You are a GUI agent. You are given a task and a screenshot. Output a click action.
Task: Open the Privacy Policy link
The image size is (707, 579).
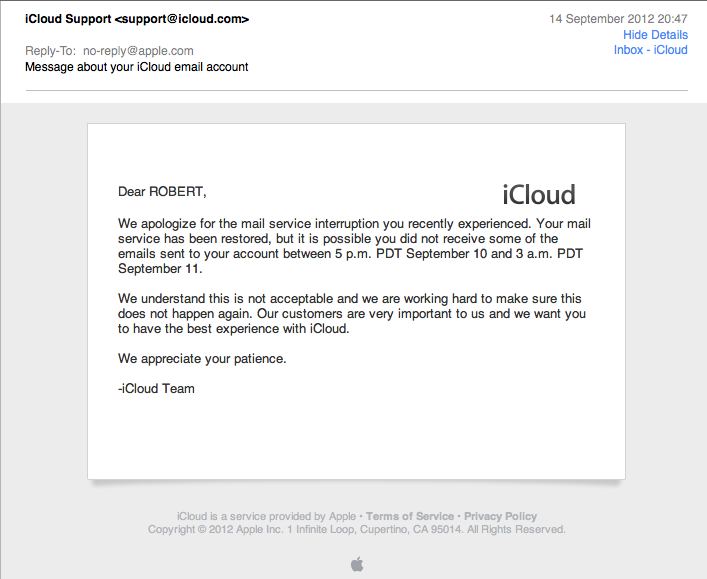500,516
